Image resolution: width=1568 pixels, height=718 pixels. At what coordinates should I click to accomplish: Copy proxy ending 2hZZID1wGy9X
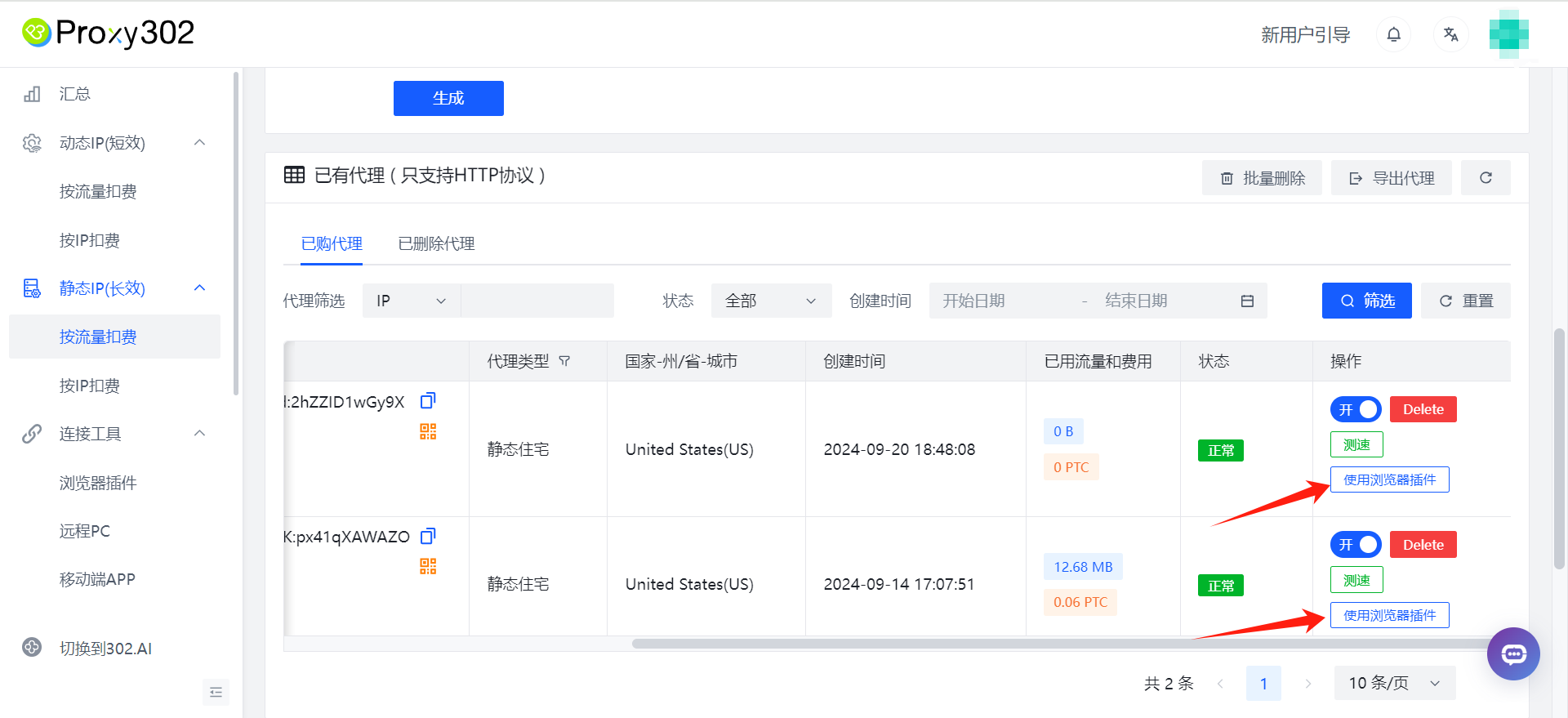tap(428, 401)
